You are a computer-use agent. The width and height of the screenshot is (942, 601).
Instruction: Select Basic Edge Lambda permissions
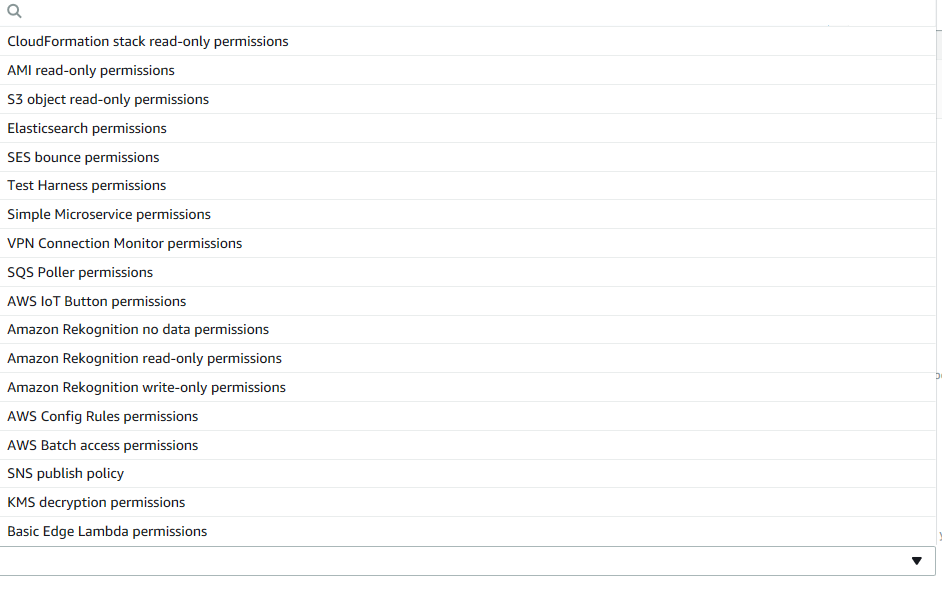pos(107,532)
